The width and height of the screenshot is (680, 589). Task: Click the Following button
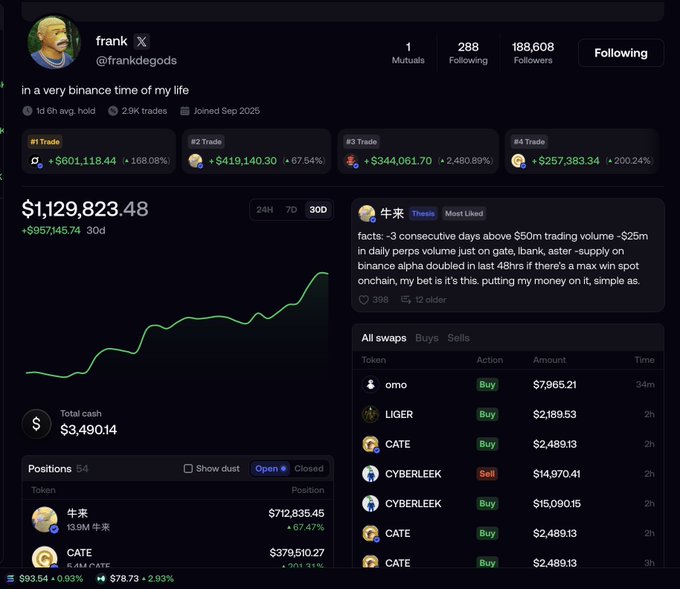coord(621,53)
